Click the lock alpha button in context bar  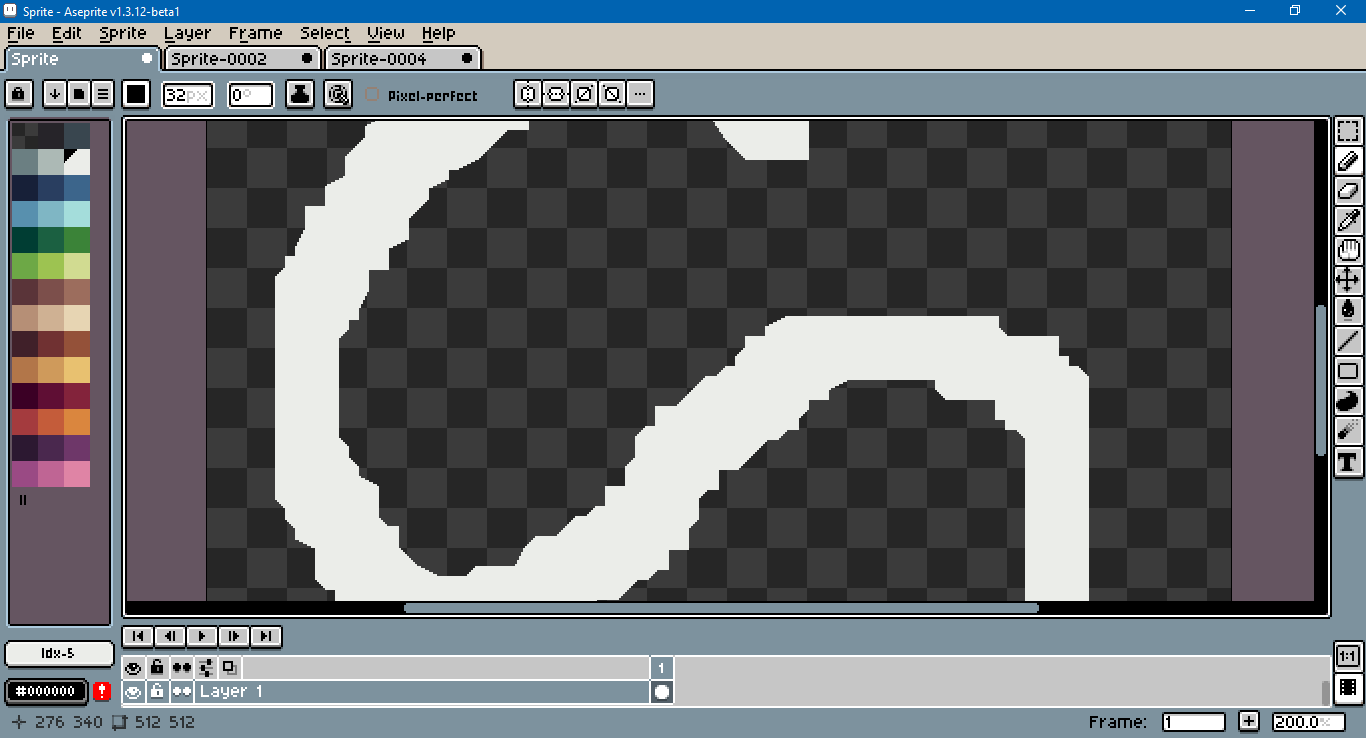point(19,95)
